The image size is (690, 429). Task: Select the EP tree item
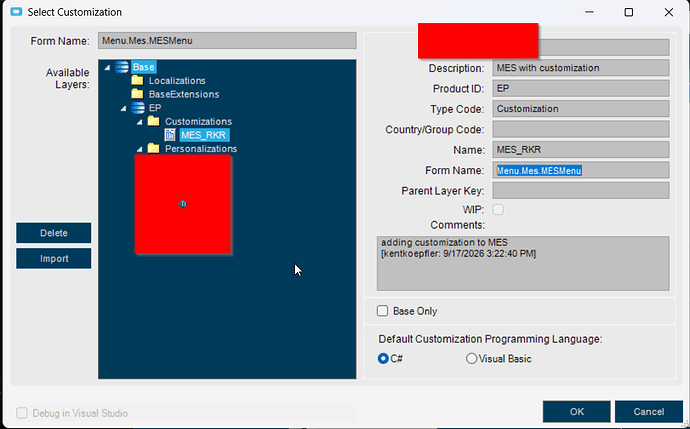[x=155, y=108]
